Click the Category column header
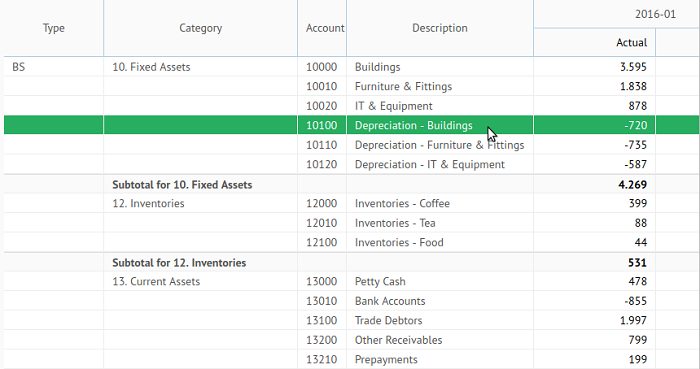This screenshot has width=700, height=369. 200,28
